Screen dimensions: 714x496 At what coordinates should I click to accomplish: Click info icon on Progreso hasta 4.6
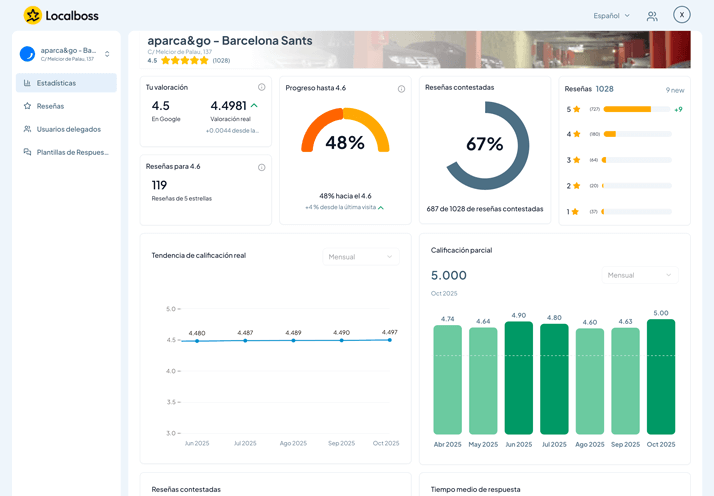click(401, 89)
